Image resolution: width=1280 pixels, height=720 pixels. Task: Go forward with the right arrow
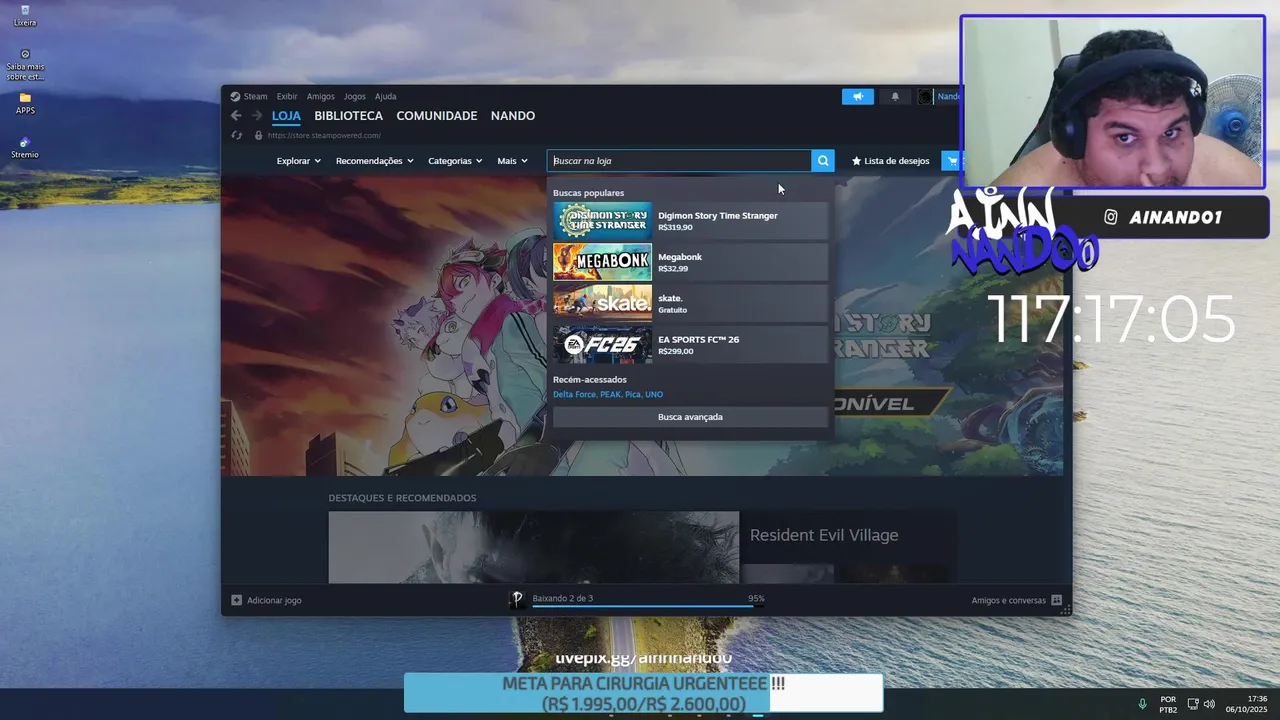257,116
